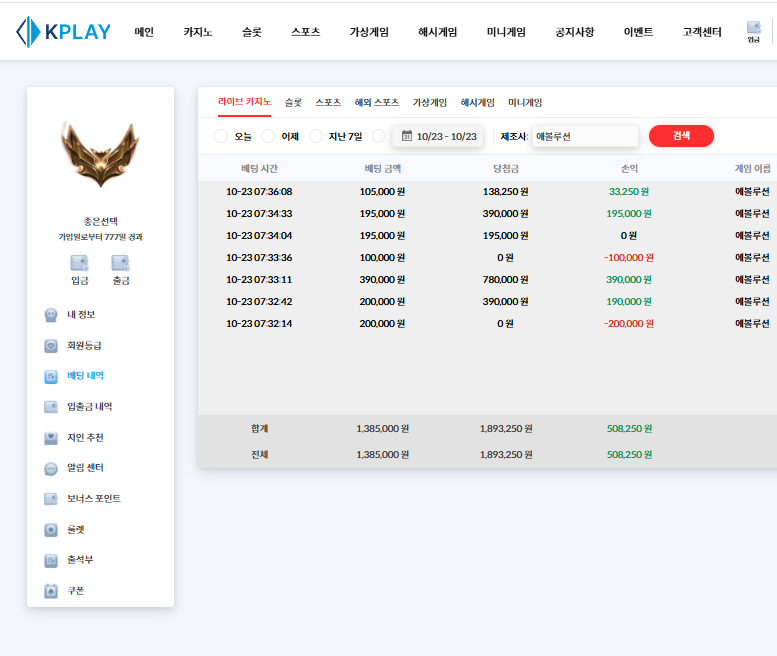777x656 pixels.
Task: Select the 알림 센터 notification icon
Action: [51, 468]
